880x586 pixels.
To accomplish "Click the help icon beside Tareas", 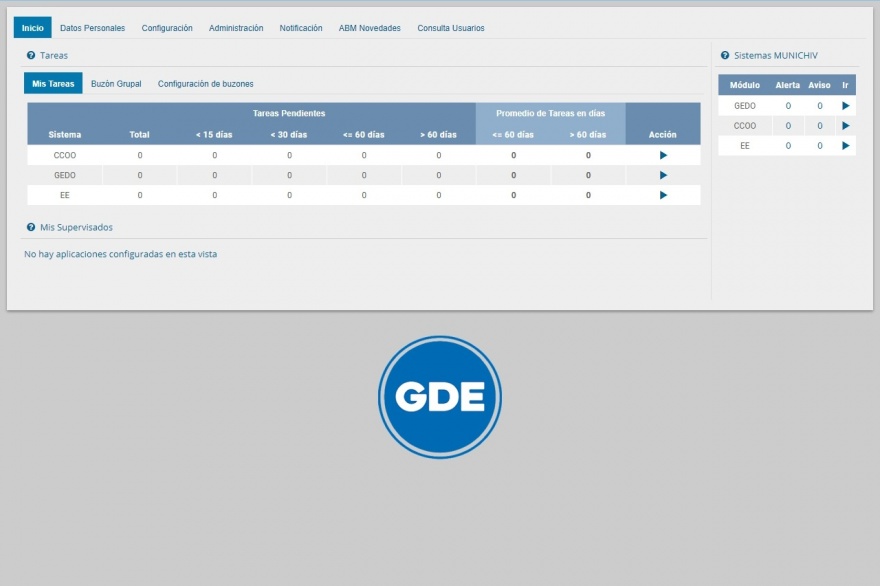I will (31, 55).
